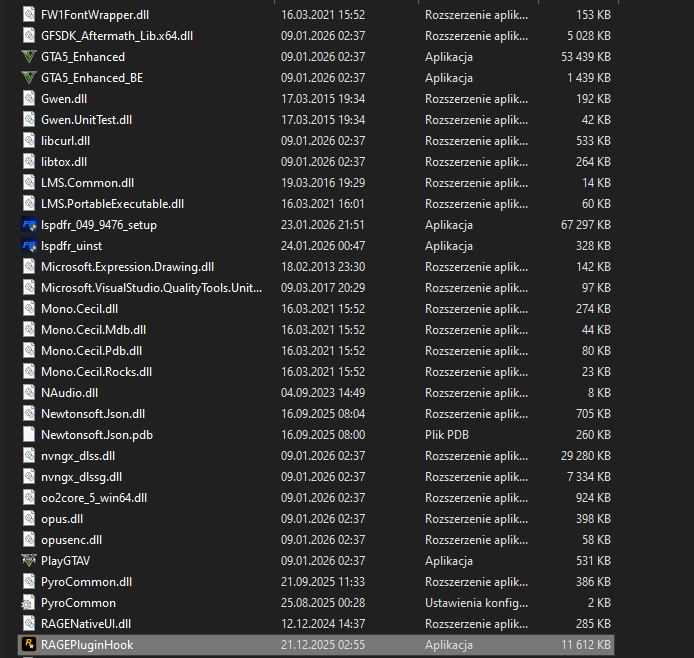Click the 53 439 KB size value
The width and height of the screenshot is (694, 658).
coord(586,57)
